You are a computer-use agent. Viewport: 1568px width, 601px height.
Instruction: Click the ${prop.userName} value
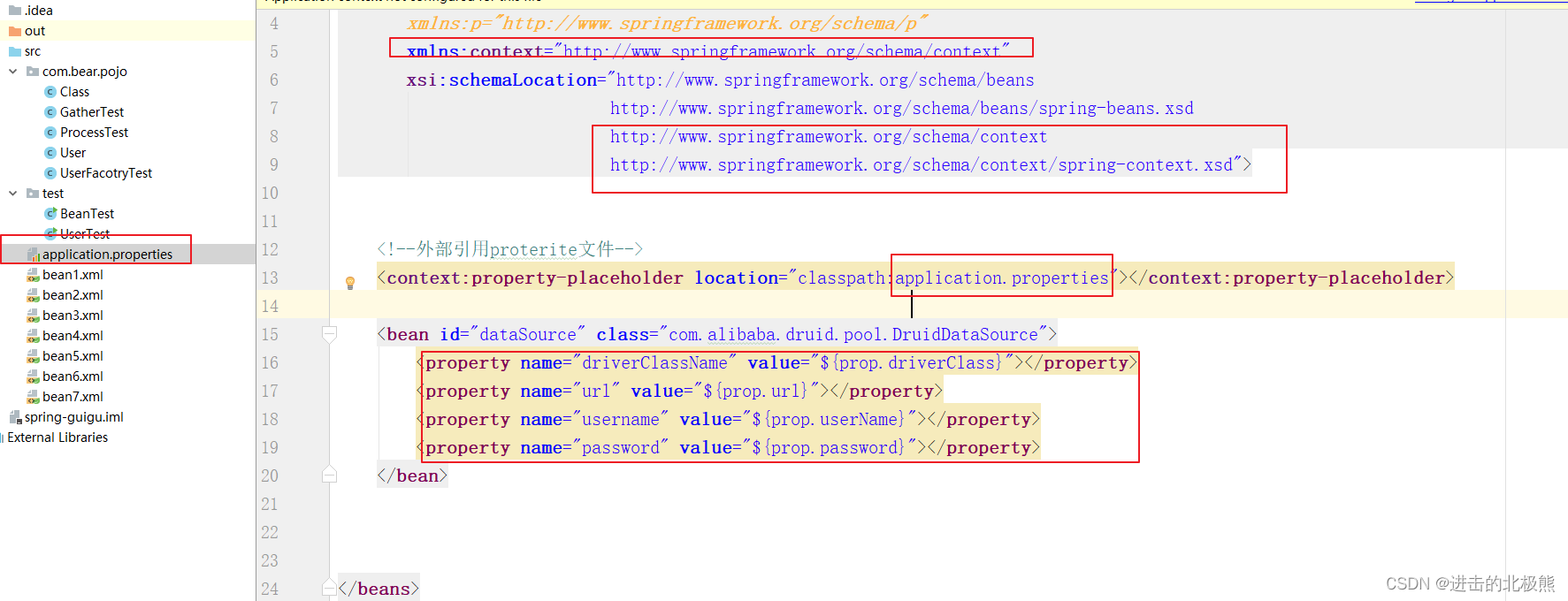coord(829,419)
